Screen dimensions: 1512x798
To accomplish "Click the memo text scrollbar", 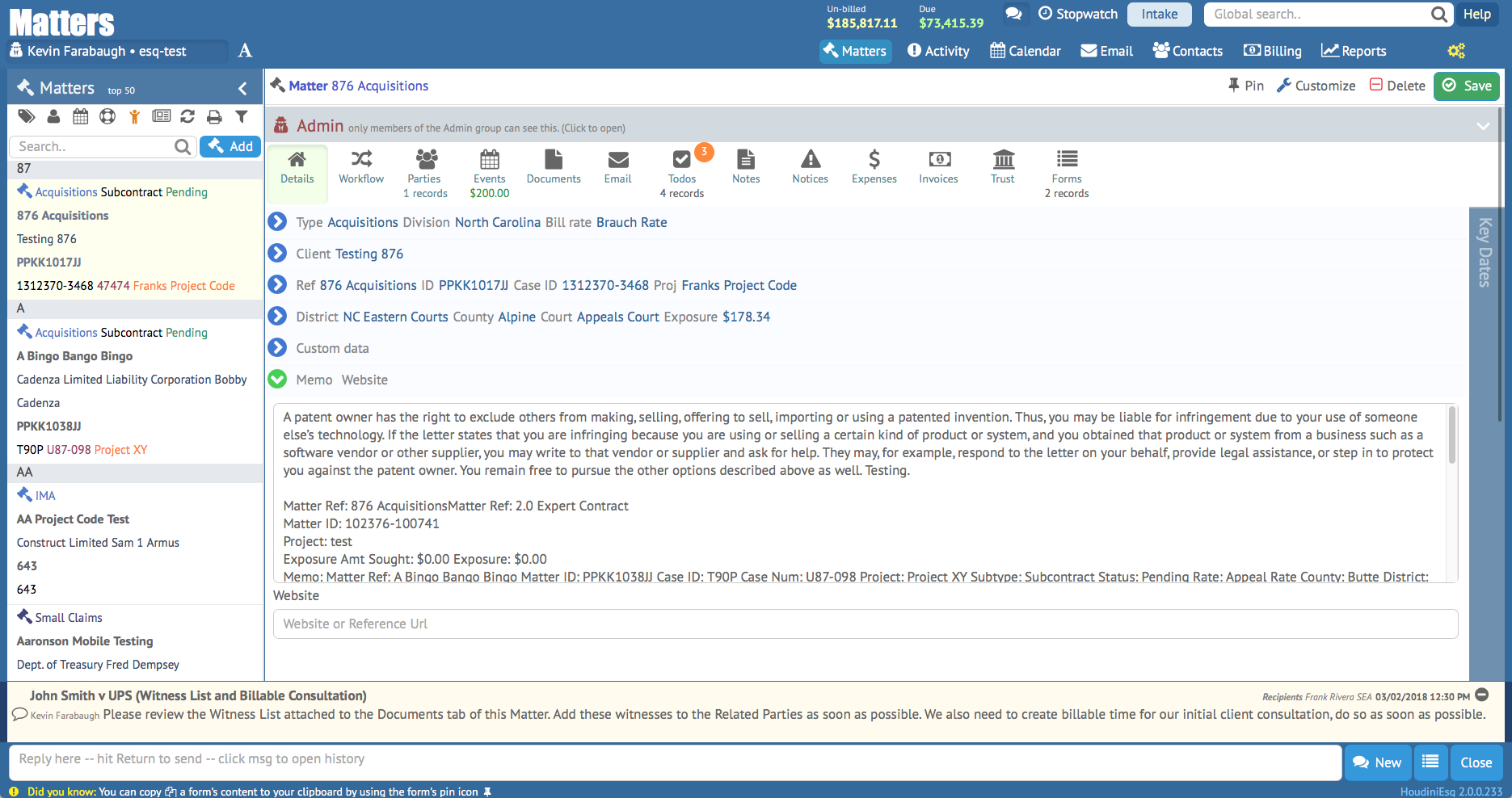I will point(1451,436).
